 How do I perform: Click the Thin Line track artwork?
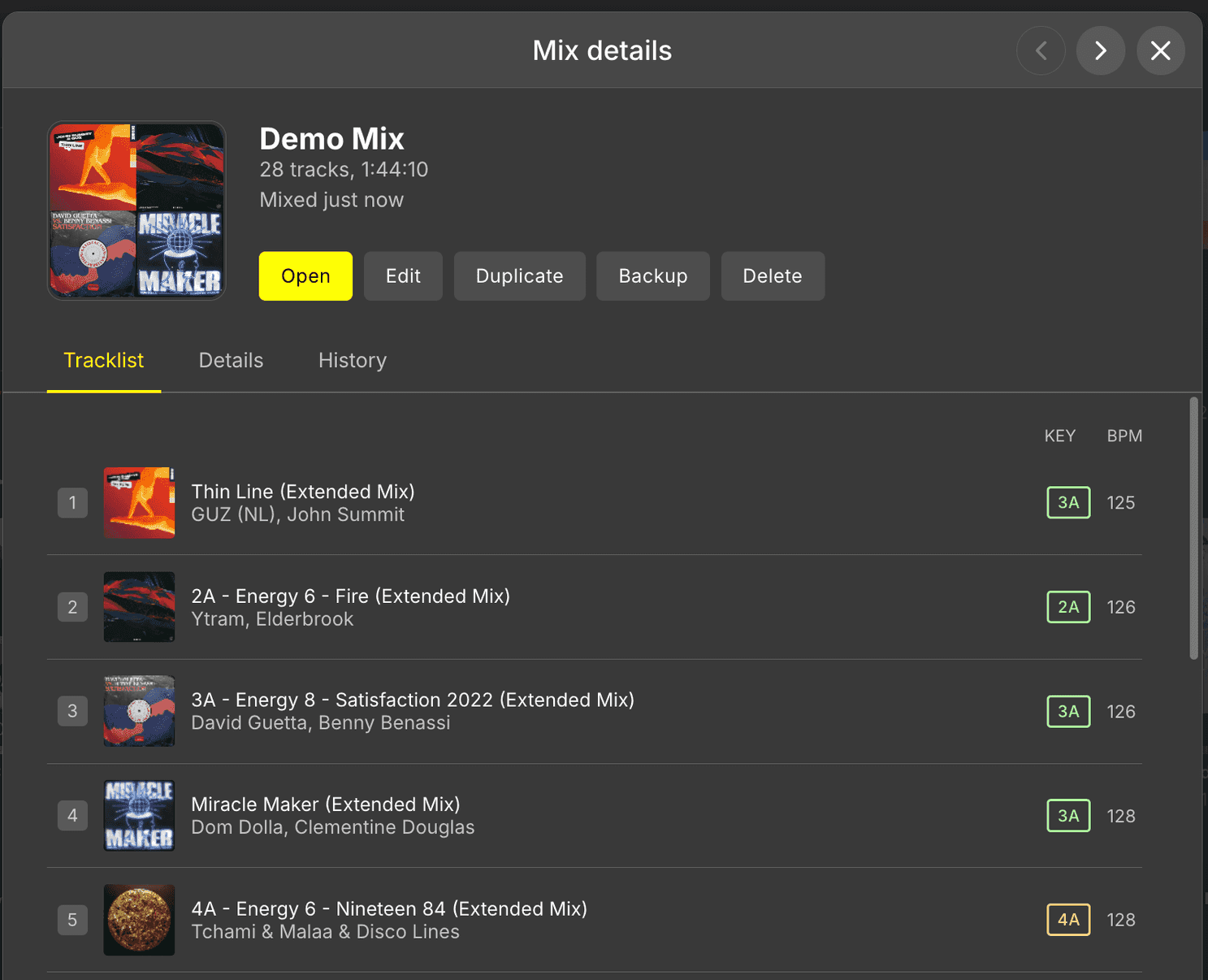tap(139, 503)
